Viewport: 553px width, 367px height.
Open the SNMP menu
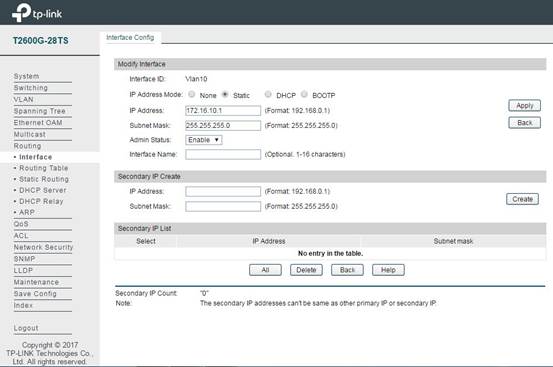24,259
